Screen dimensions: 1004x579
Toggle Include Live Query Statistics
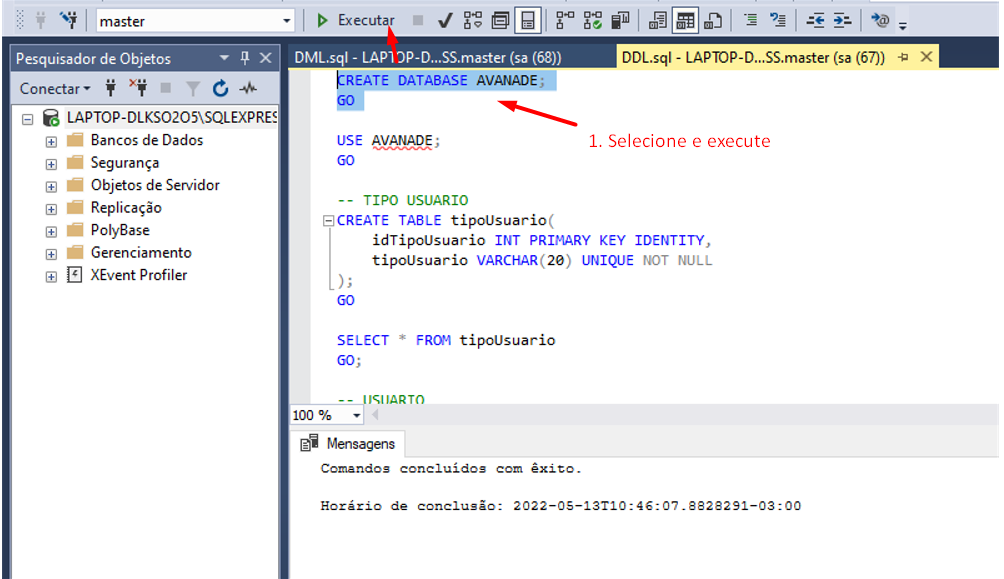point(592,20)
